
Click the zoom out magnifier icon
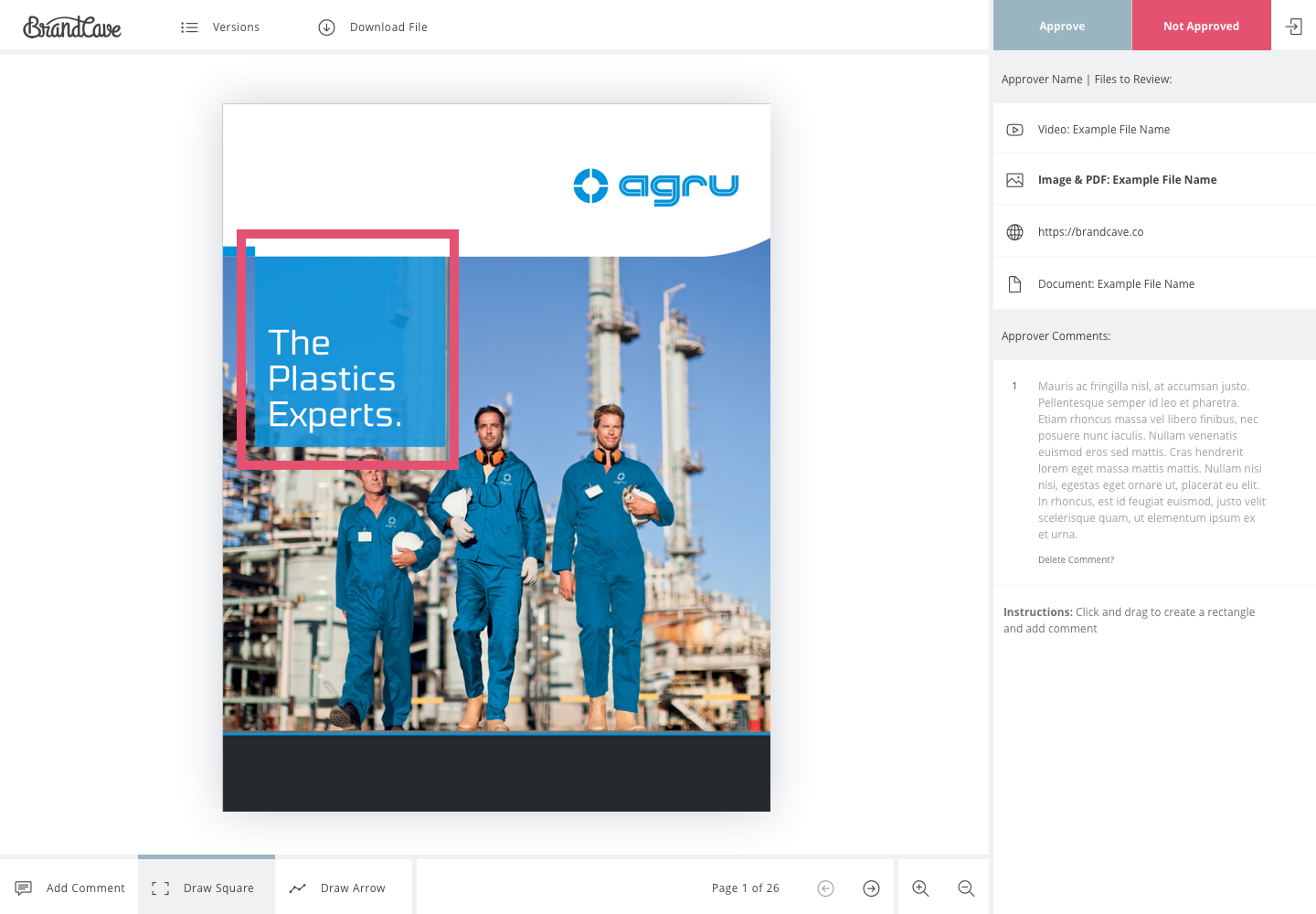[x=966, y=887]
